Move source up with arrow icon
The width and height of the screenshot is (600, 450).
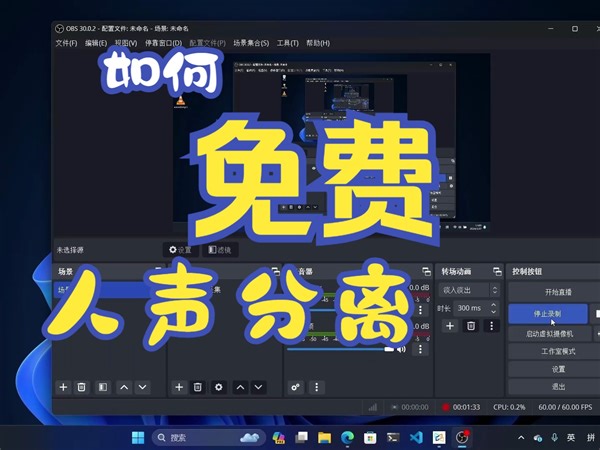tap(240, 387)
